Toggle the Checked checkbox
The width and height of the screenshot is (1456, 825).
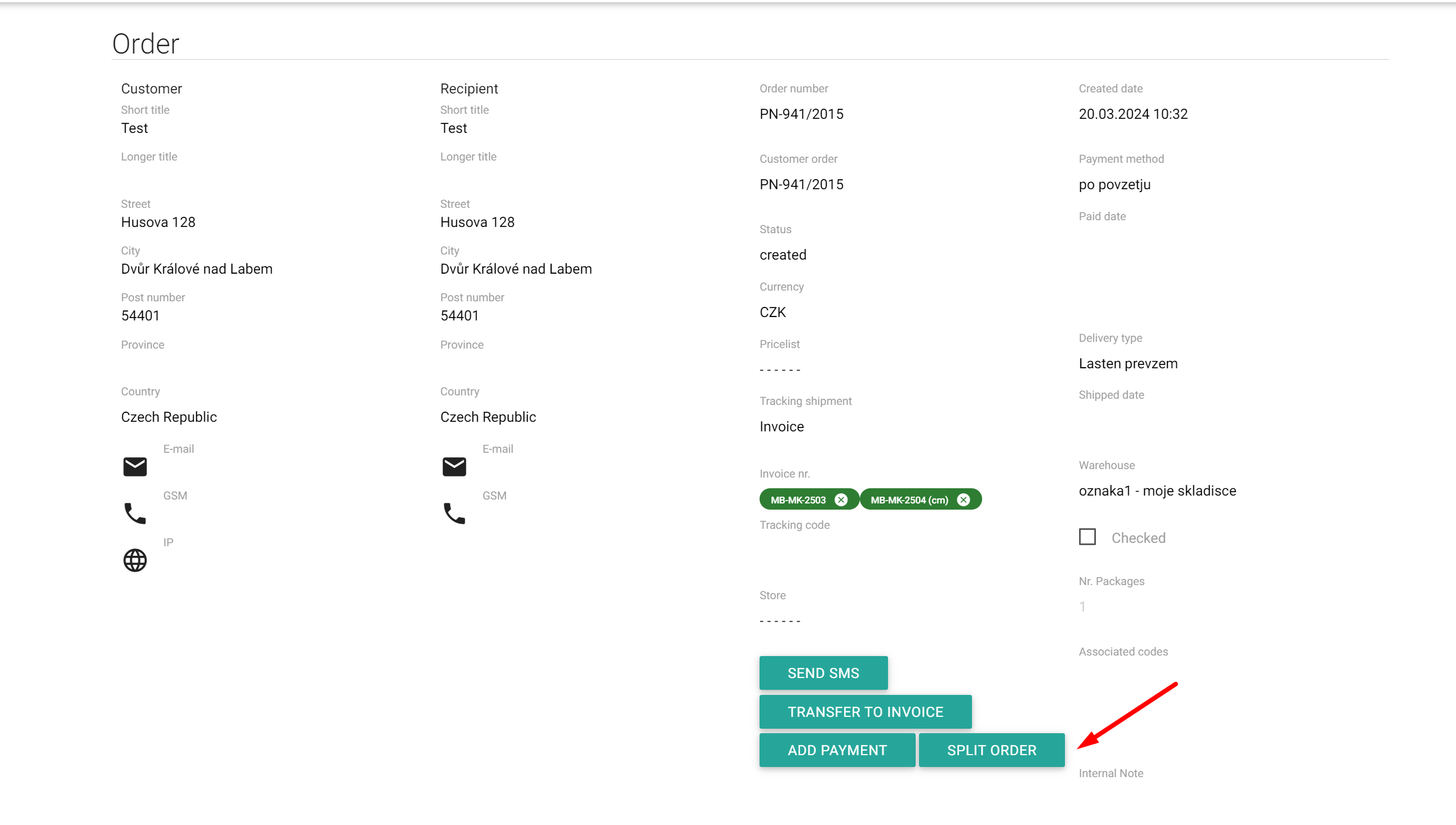[x=1087, y=537]
